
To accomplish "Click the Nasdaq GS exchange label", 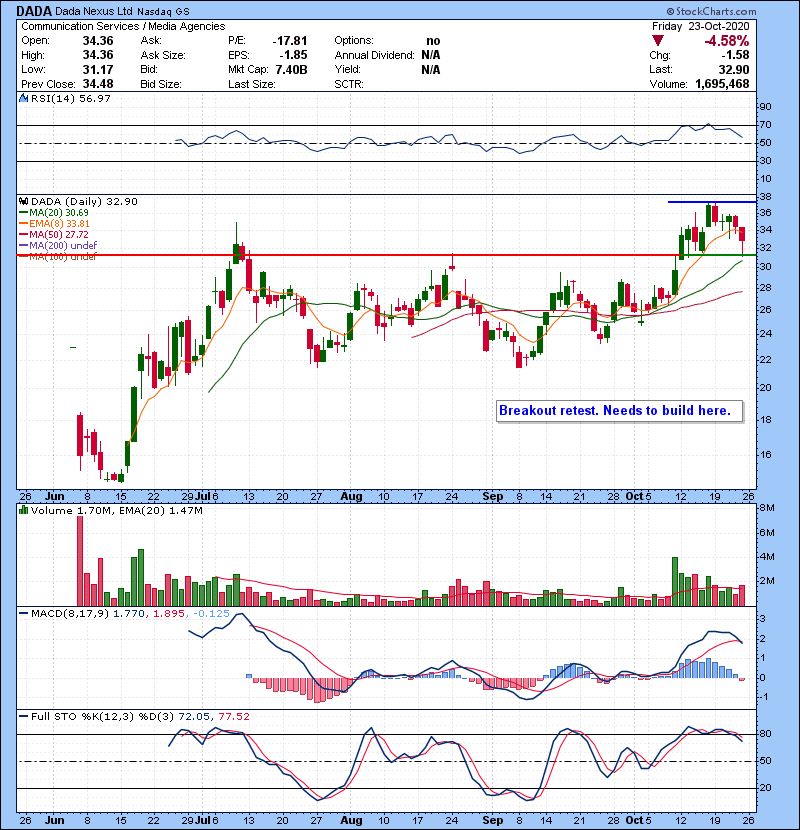I will (x=163, y=12).
